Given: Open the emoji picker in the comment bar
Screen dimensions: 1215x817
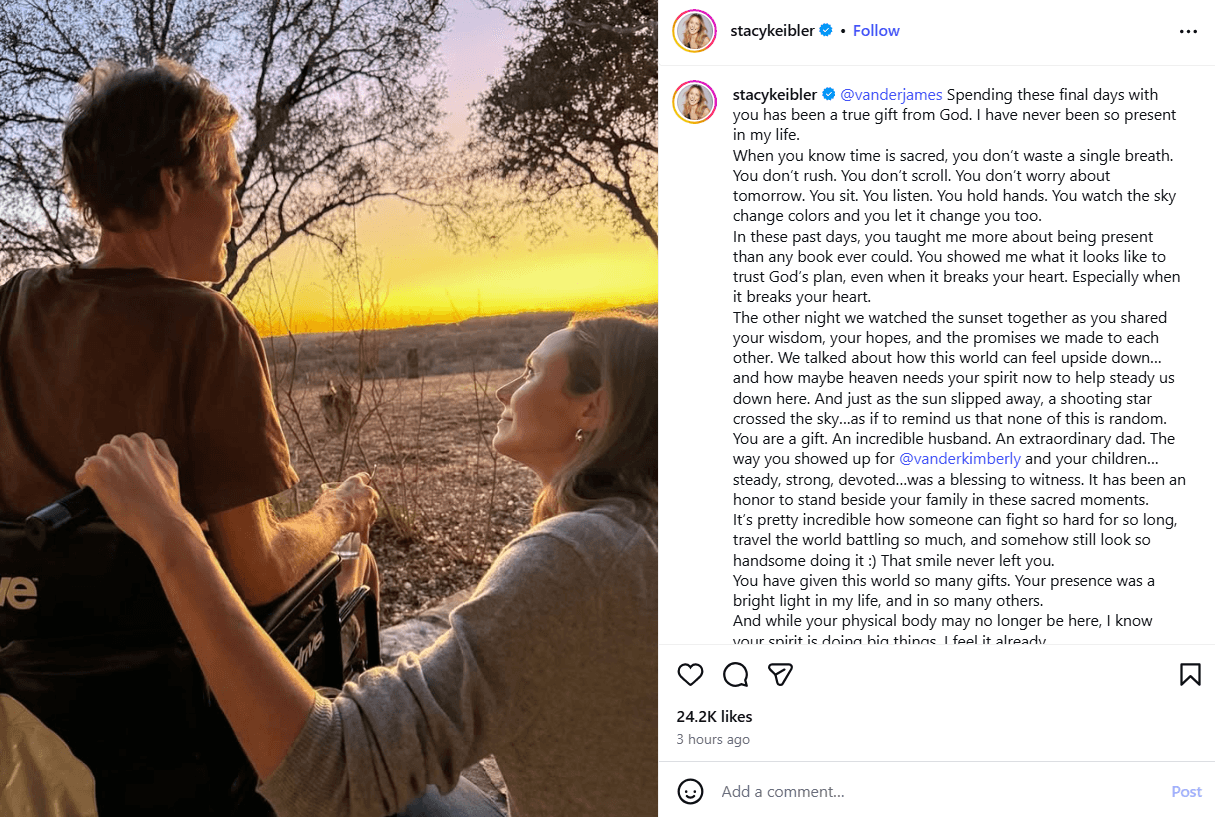Looking at the screenshot, I should point(690,791).
